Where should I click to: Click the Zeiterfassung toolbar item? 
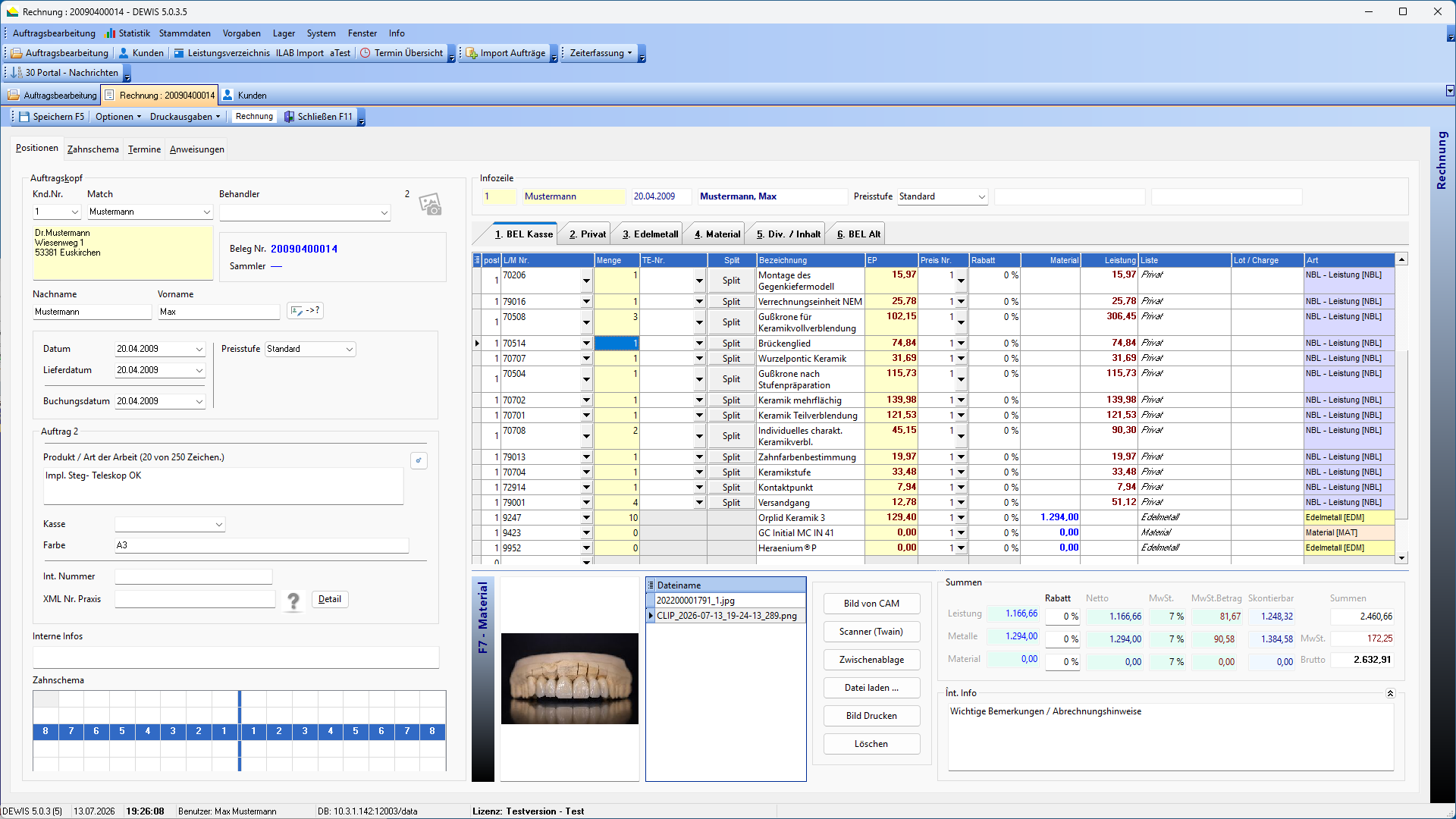[x=601, y=53]
